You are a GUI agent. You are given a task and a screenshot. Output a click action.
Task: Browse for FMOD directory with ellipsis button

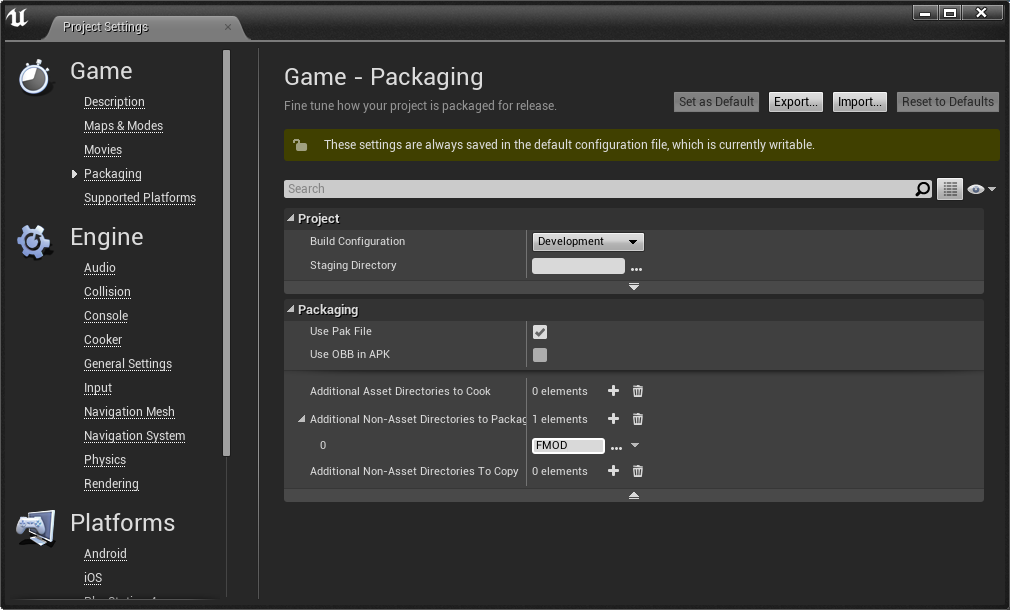pos(616,446)
